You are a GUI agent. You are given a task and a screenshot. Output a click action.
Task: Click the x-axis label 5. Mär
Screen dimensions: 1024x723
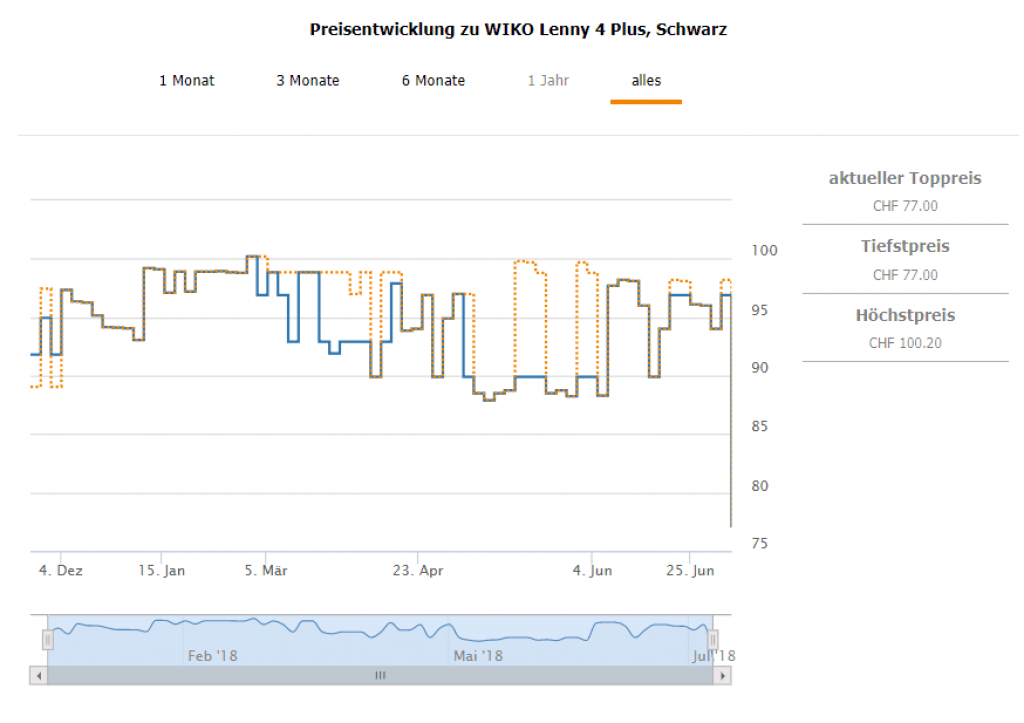click(x=266, y=570)
